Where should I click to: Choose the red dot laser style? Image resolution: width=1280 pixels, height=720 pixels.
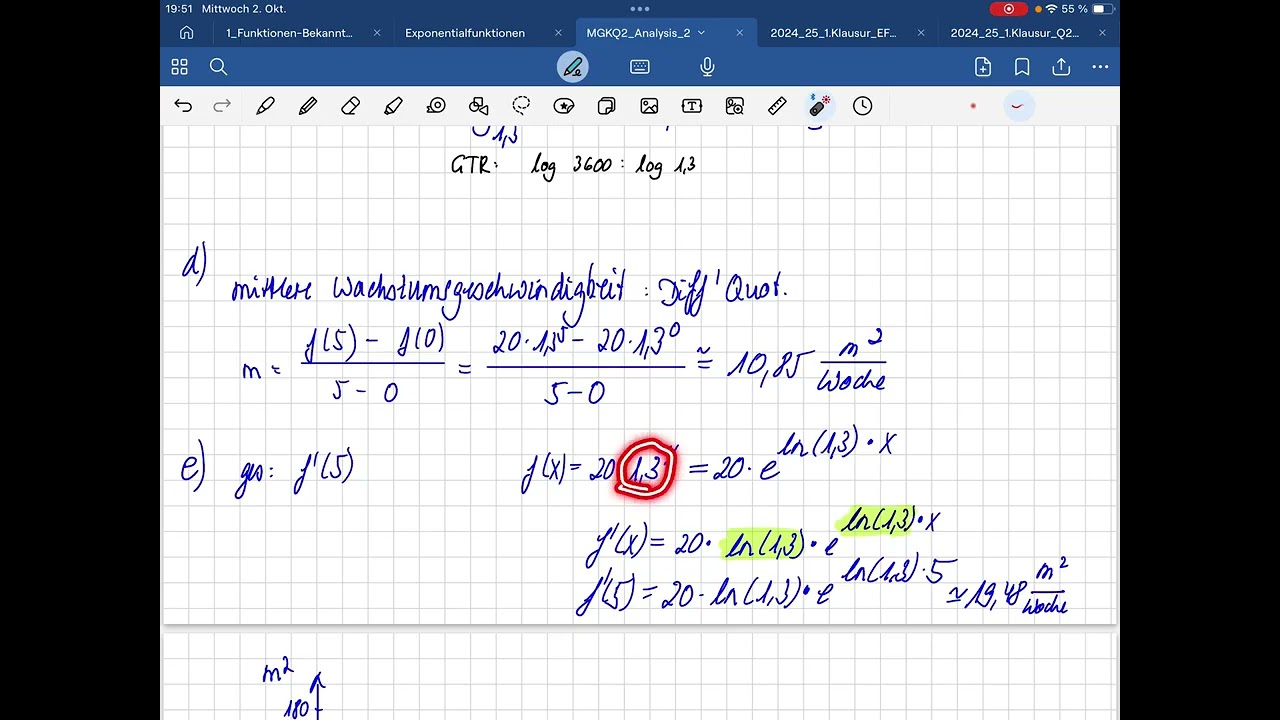tap(973, 106)
